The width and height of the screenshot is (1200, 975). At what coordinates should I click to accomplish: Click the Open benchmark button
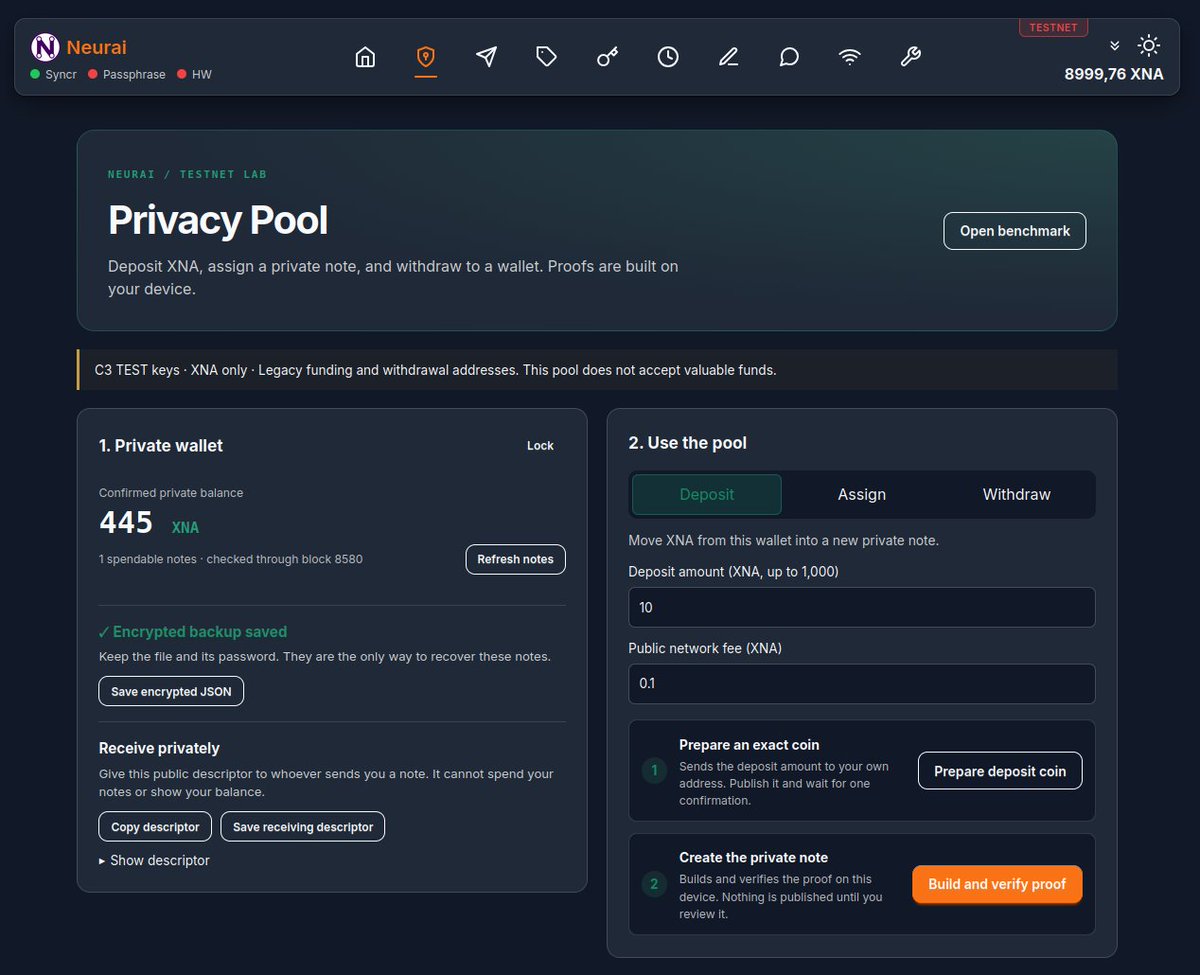[x=1015, y=231]
